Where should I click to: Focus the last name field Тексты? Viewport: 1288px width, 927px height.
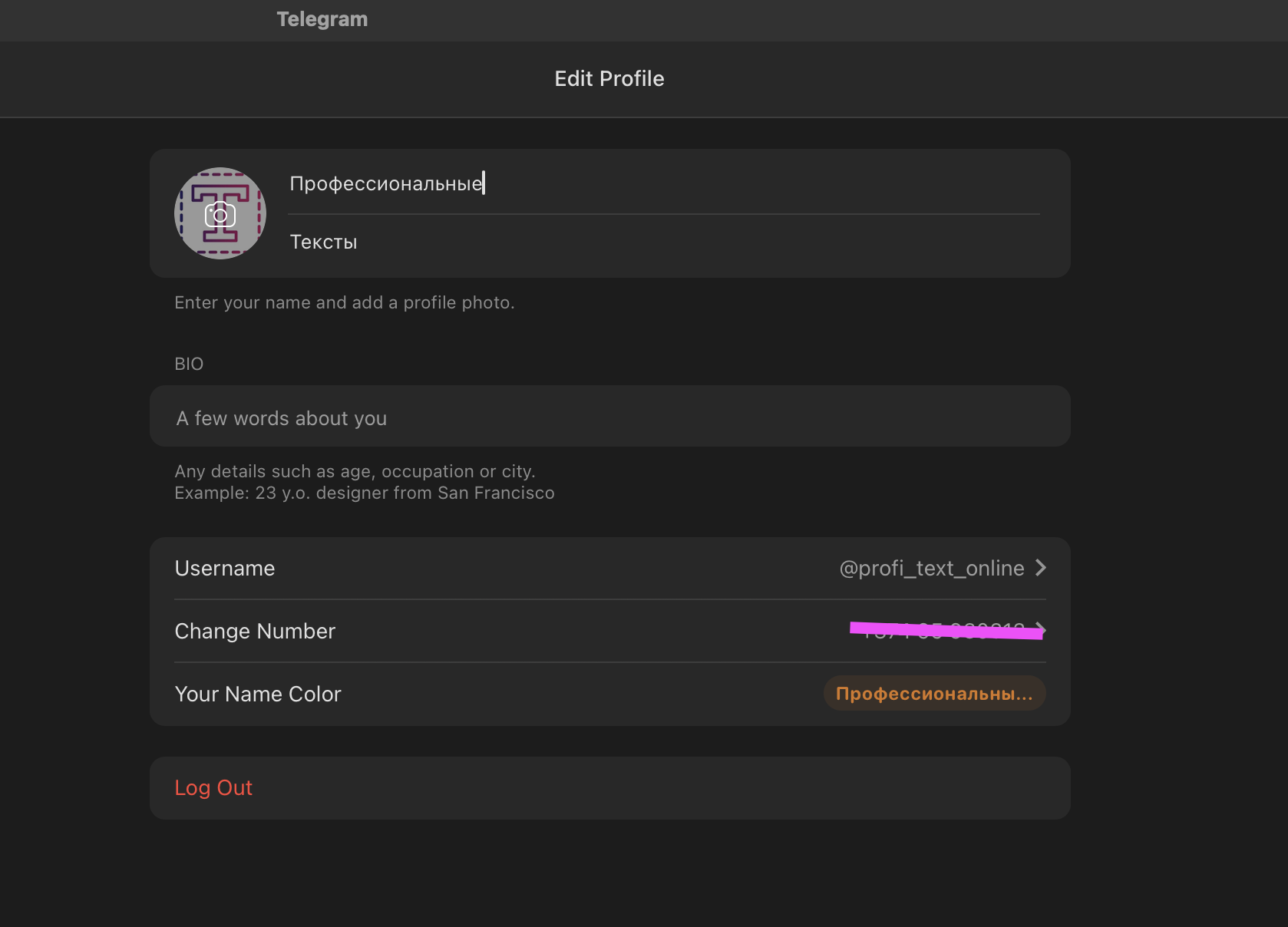pyautogui.click(x=323, y=242)
